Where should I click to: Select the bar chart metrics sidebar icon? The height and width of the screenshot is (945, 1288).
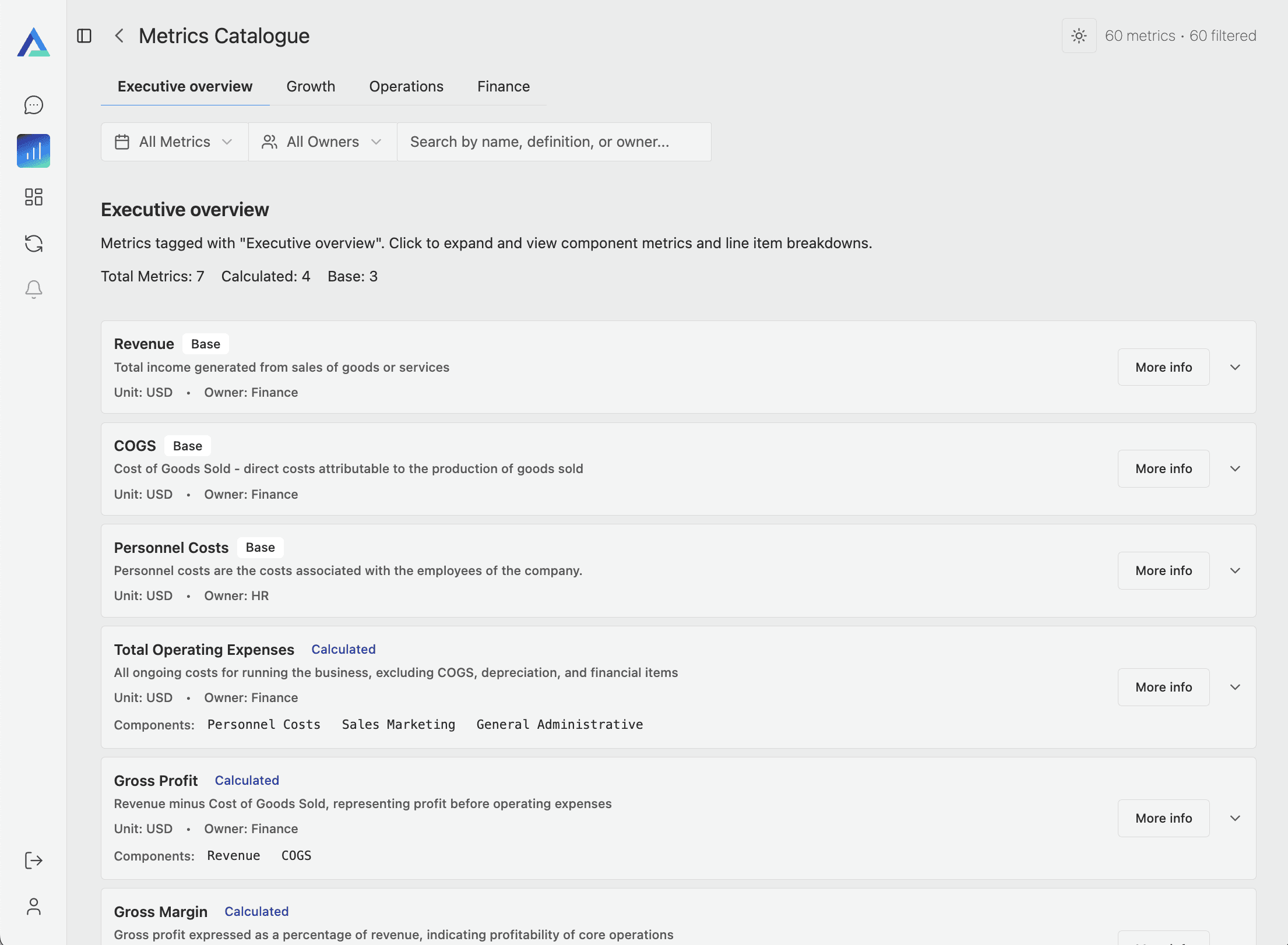coord(34,151)
